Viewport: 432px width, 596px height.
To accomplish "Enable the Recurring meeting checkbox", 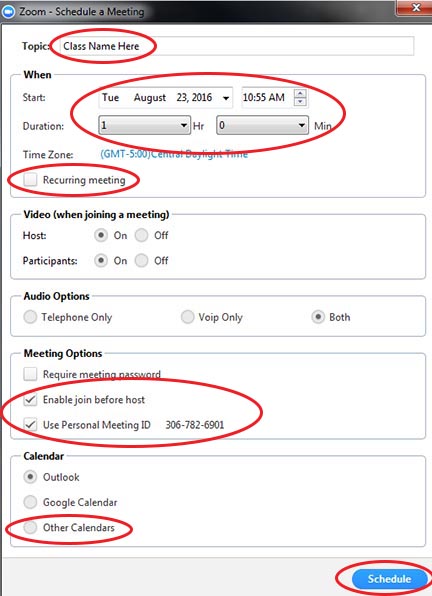I will (x=30, y=179).
